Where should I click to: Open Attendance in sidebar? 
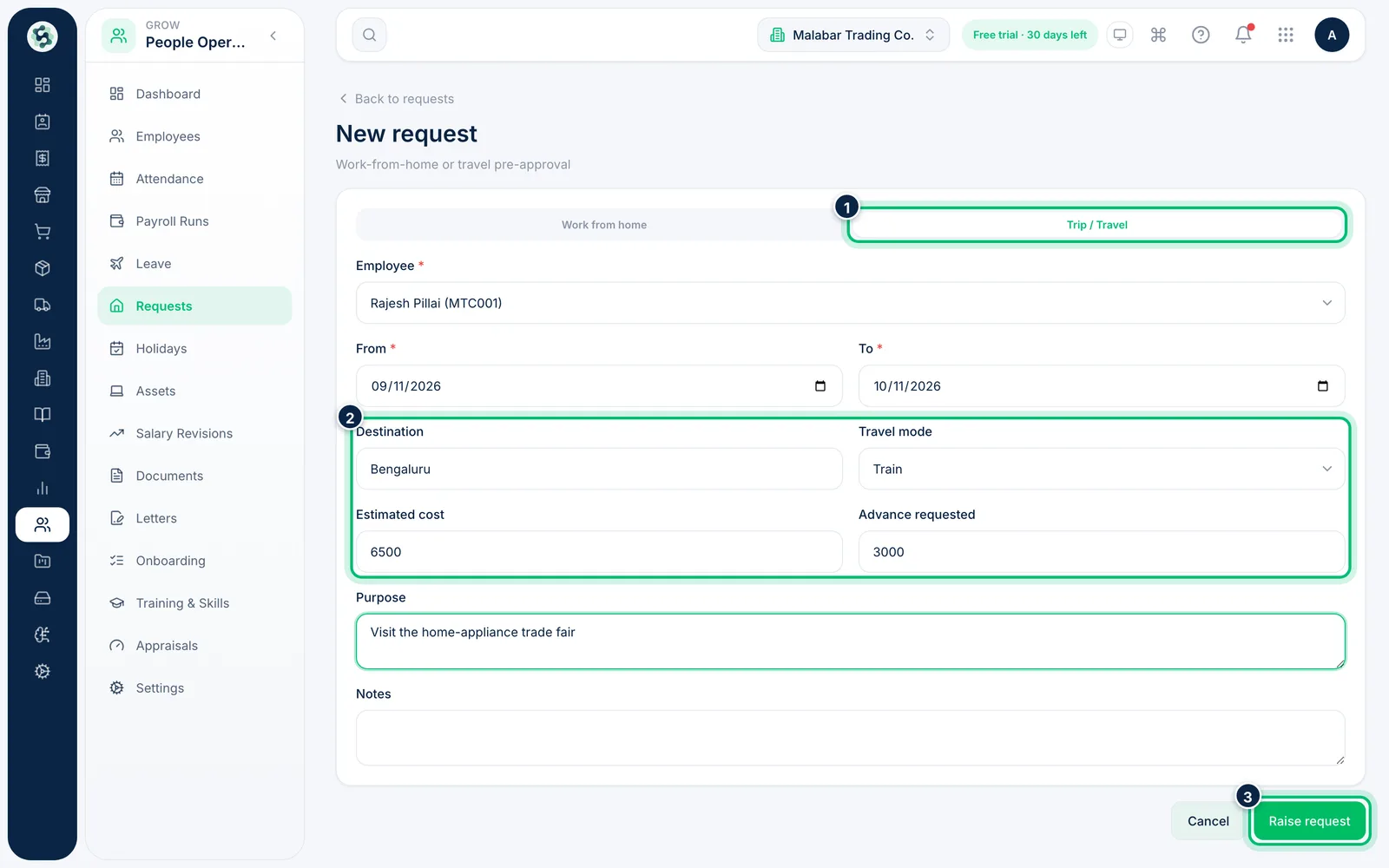pyautogui.click(x=194, y=179)
